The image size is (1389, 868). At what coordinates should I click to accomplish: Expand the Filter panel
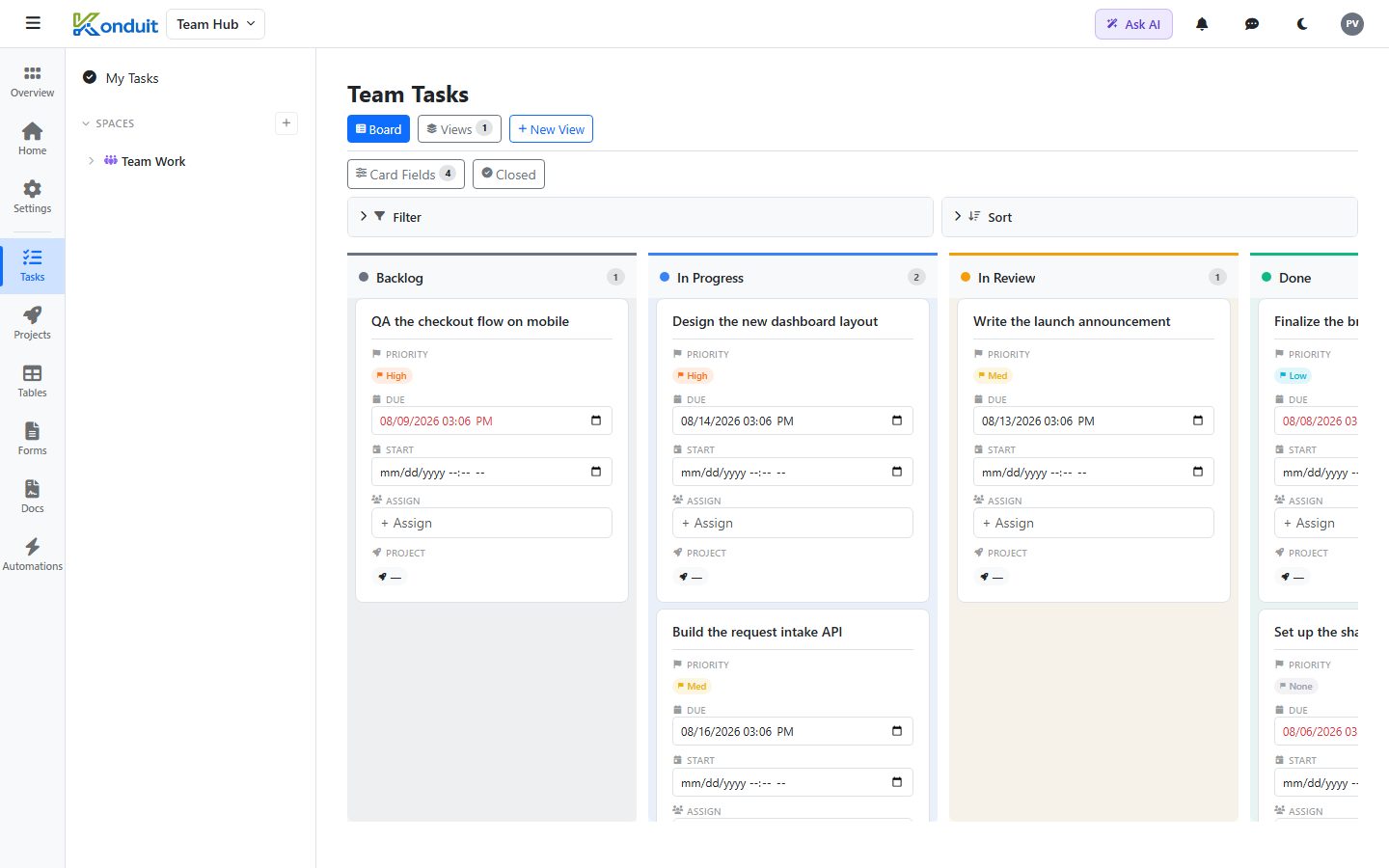click(640, 217)
